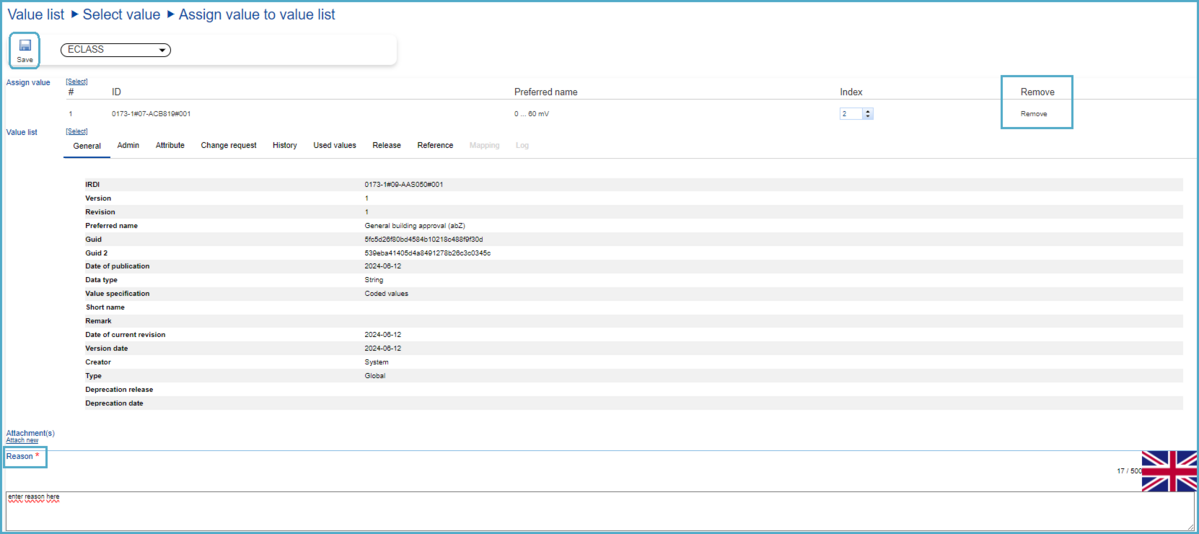Open the Release tab
The width and height of the screenshot is (1199, 534).
pyautogui.click(x=386, y=146)
